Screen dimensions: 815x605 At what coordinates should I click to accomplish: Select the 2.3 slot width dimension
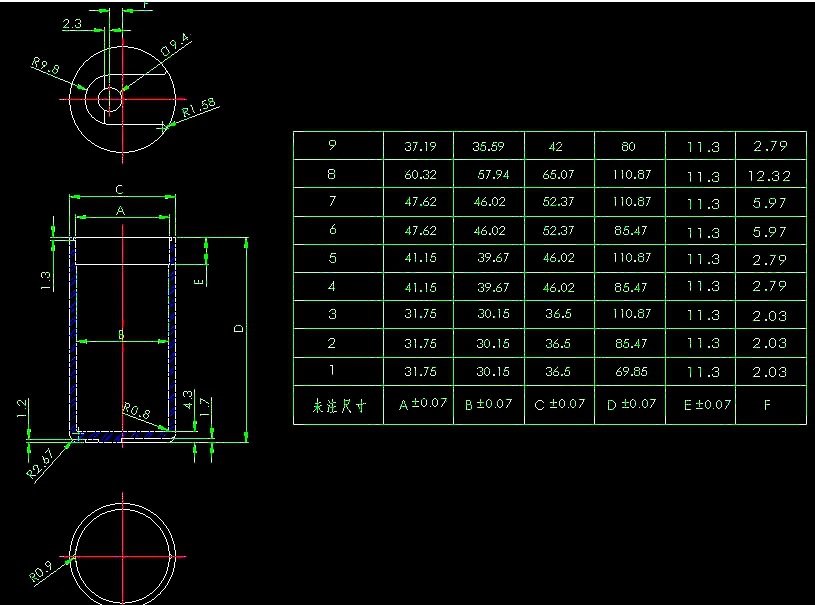coord(72,24)
